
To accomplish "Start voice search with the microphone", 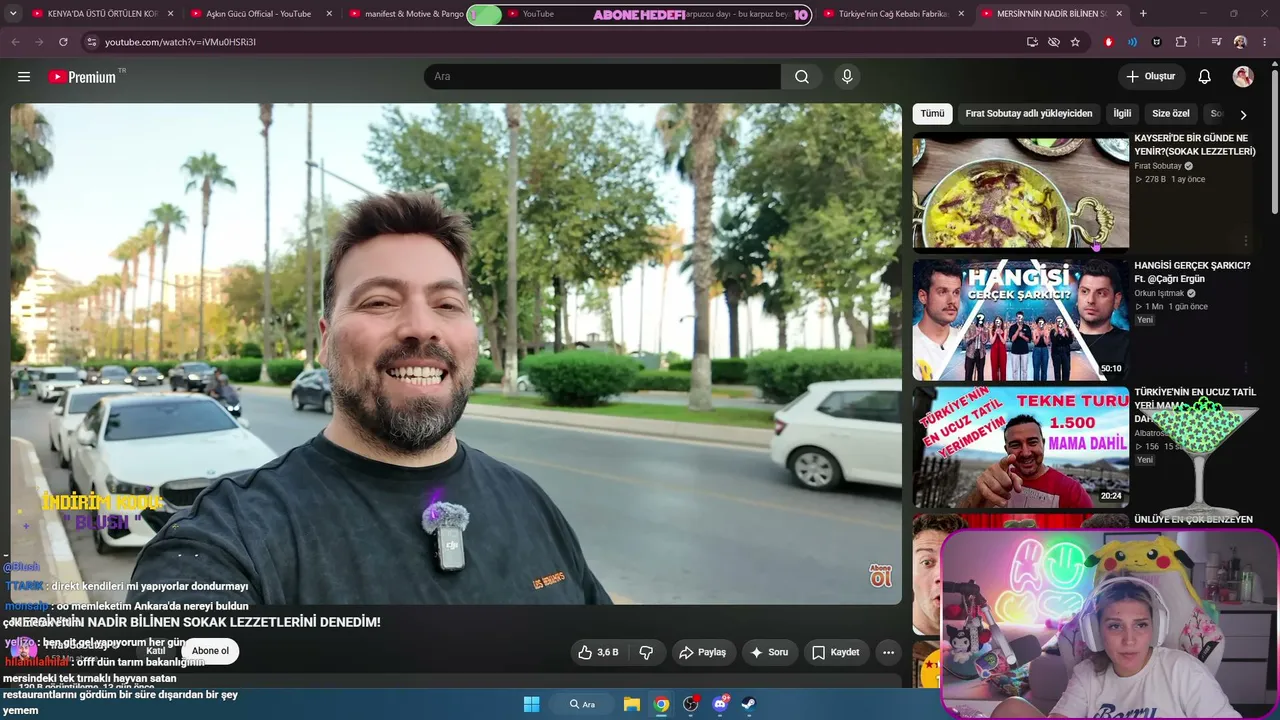I will tap(847, 77).
